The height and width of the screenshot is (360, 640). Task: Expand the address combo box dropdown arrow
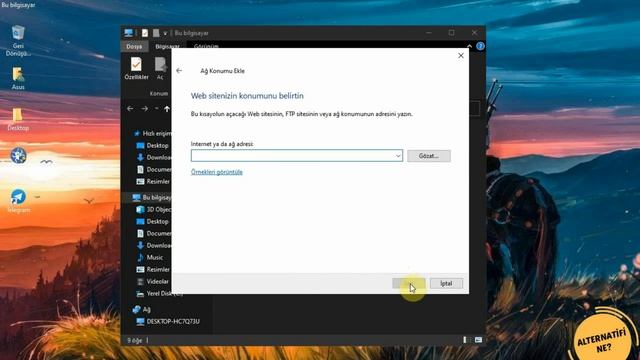(398, 156)
